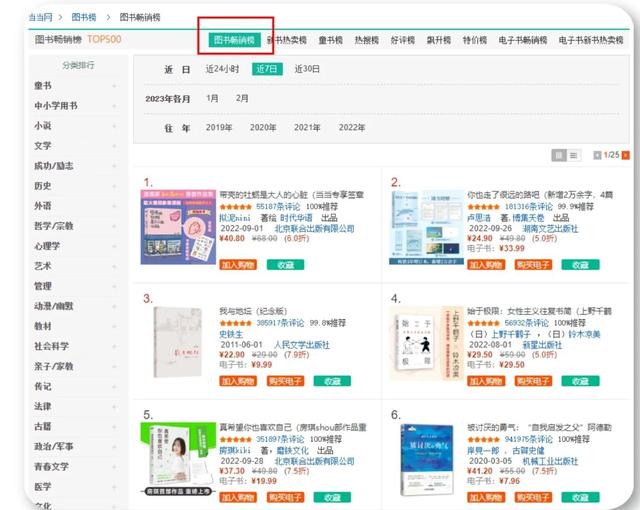
Task: Expand 历史 category in sidebar
Action: click(114, 186)
